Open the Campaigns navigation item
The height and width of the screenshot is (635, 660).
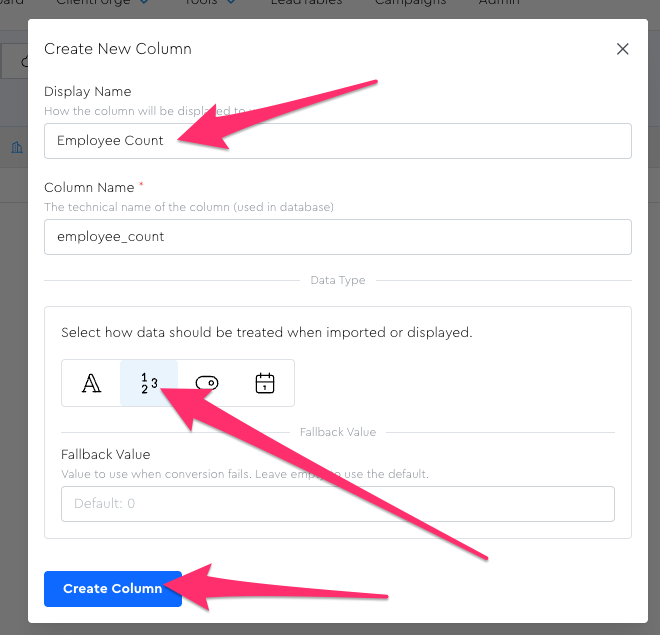pos(410,3)
